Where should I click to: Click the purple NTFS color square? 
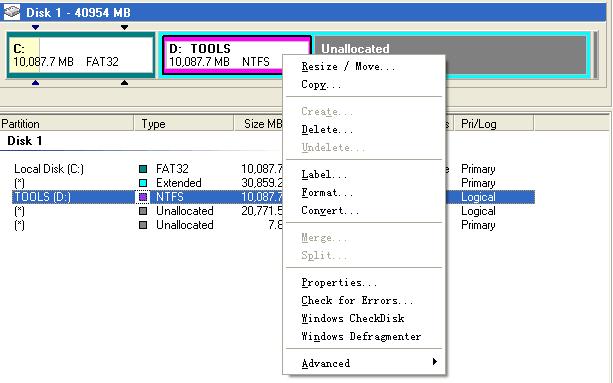(x=143, y=197)
